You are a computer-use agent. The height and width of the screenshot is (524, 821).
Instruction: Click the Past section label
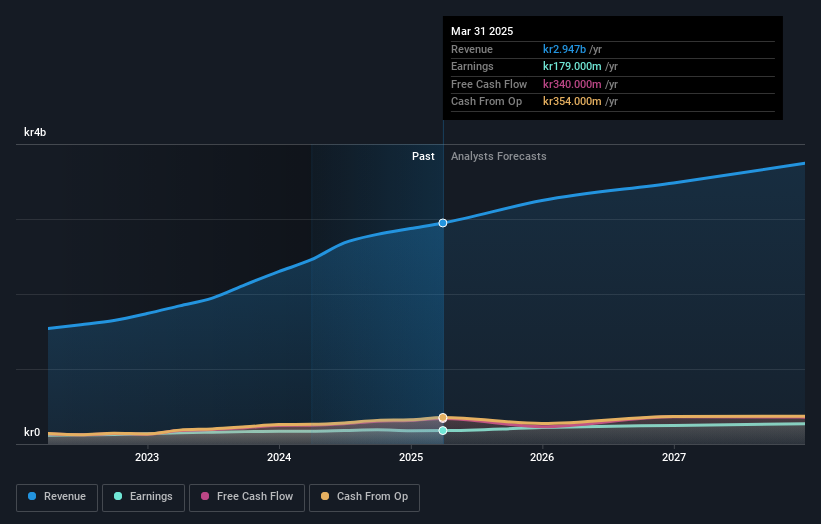[x=423, y=157]
